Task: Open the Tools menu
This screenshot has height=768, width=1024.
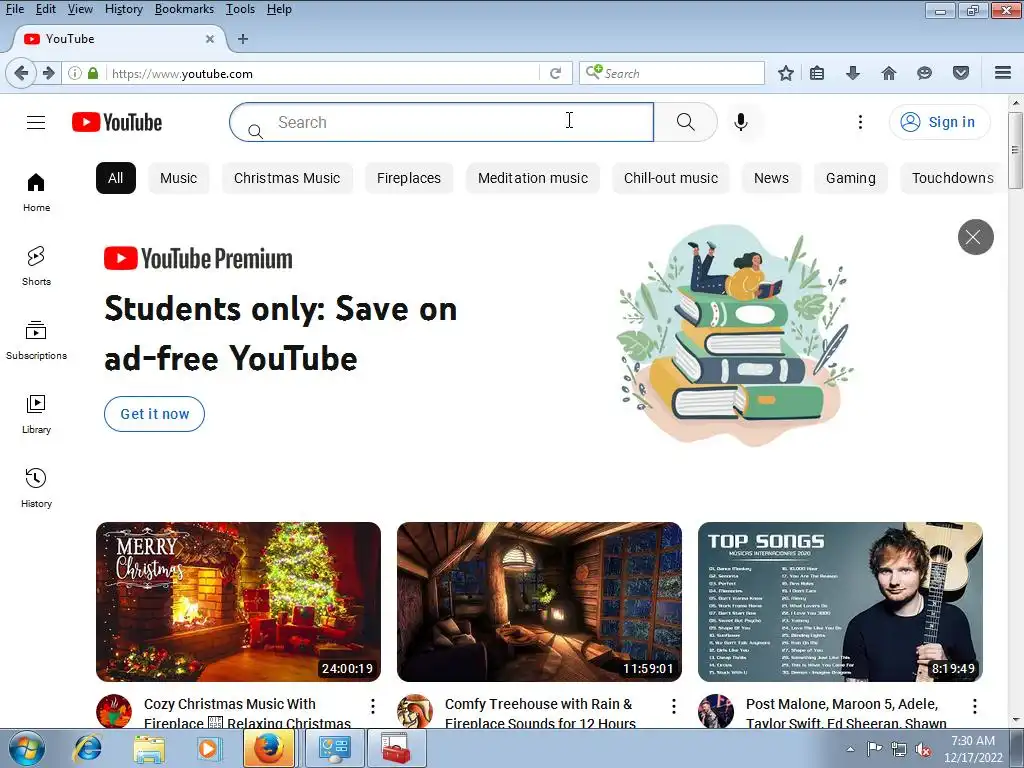Action: [x=240, y=9]
